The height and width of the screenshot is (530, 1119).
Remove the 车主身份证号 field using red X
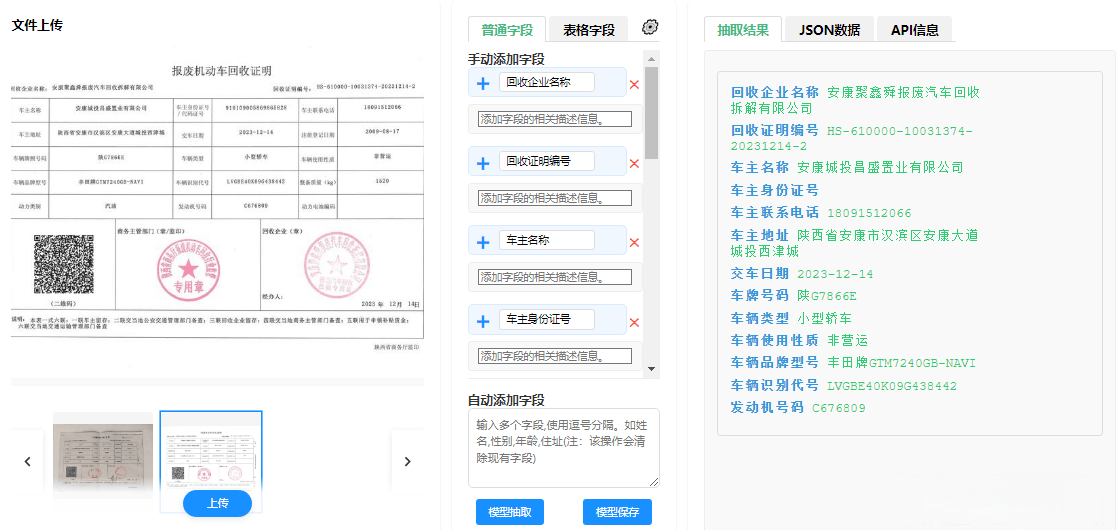634,321
